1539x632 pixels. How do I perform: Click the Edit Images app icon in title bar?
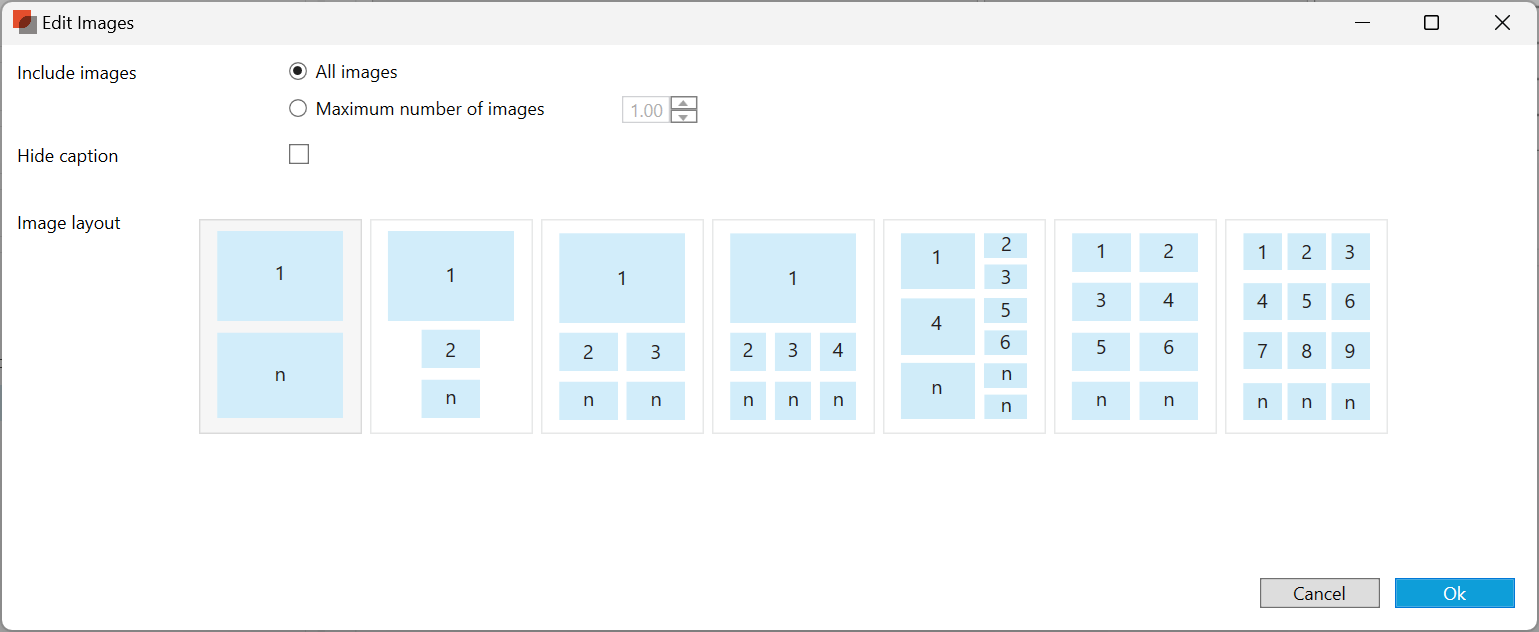click(25, 23)
